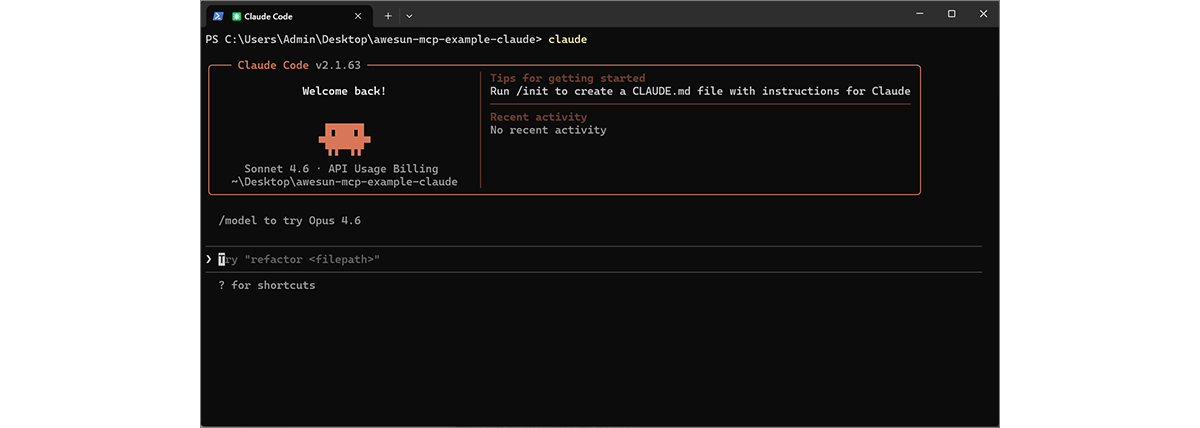The image size is (1200, 428).
Task: Click the '? for shortcuts' hint
Action: pyautogui.click(x=266, y=285)
